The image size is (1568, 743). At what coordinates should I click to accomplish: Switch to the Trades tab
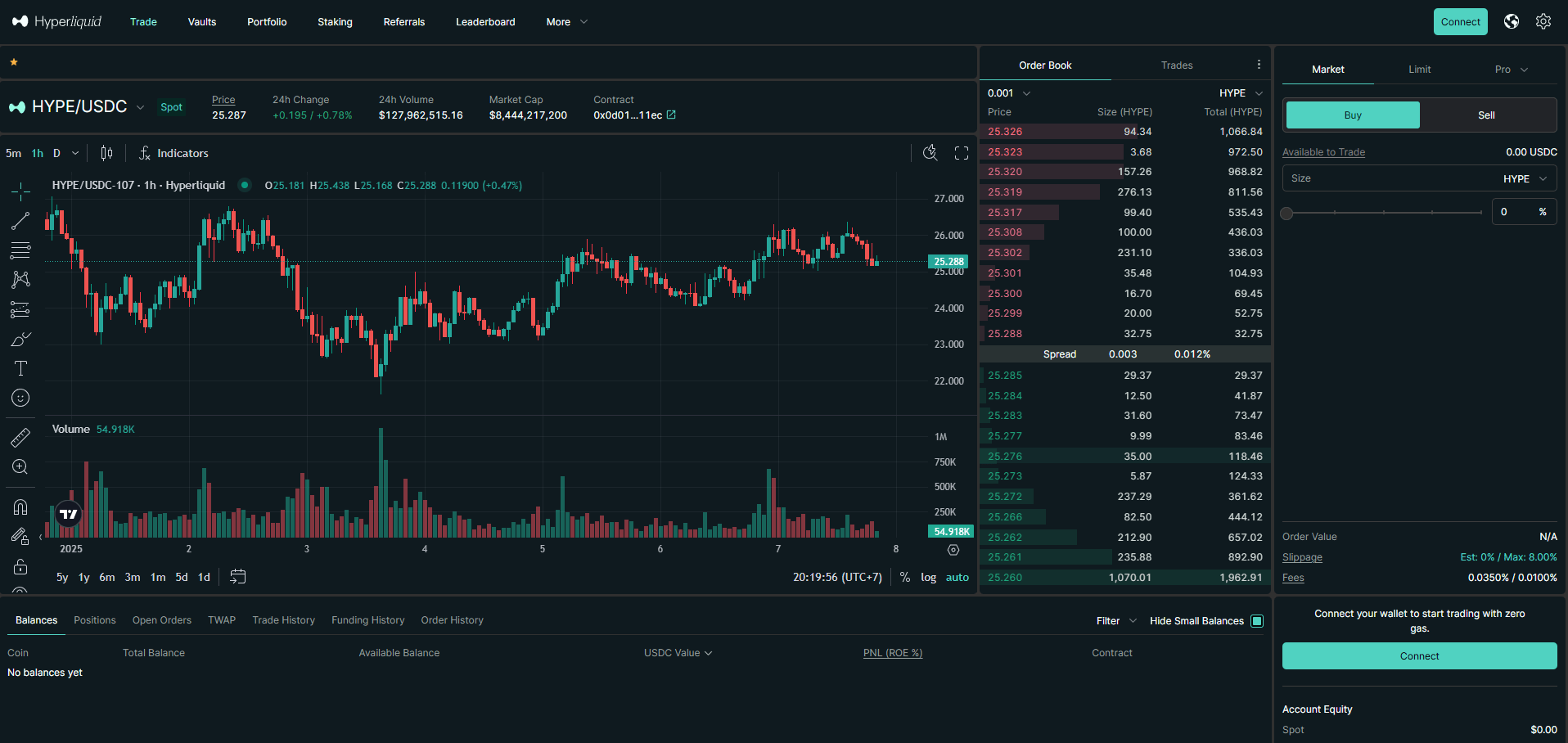1176,65
